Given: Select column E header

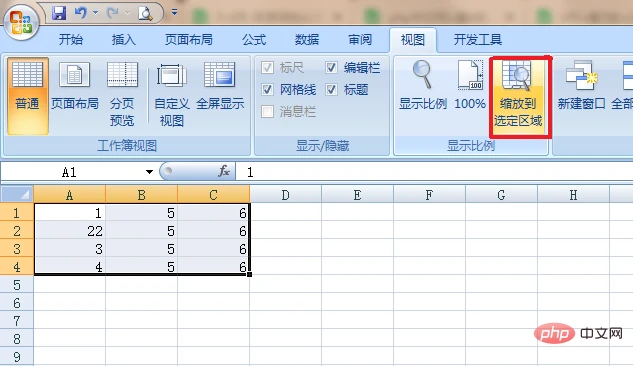Looking at the screenshot, I should [x=357, y=195].
